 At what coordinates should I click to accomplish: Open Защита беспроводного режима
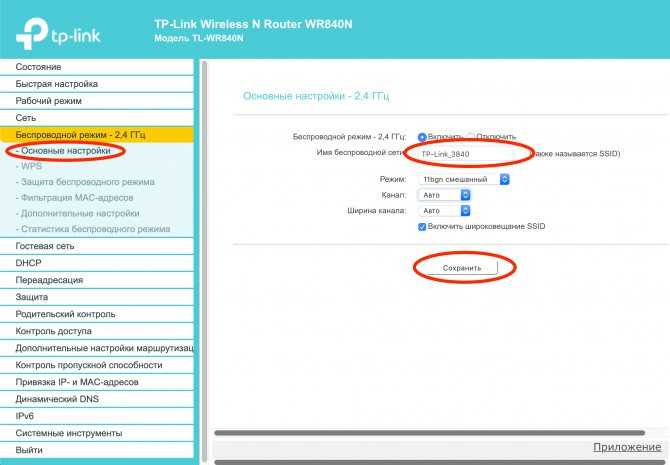(x=85, y=182)
